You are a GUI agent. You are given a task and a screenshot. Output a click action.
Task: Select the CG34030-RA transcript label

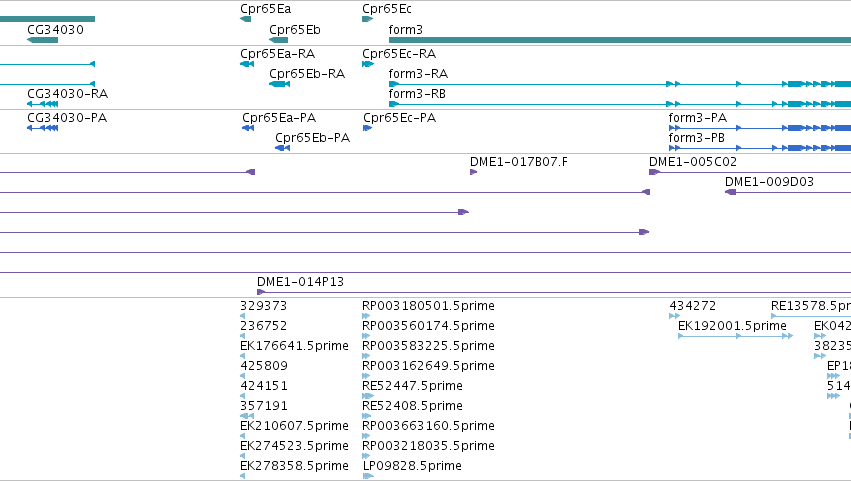tap(67, 94)
